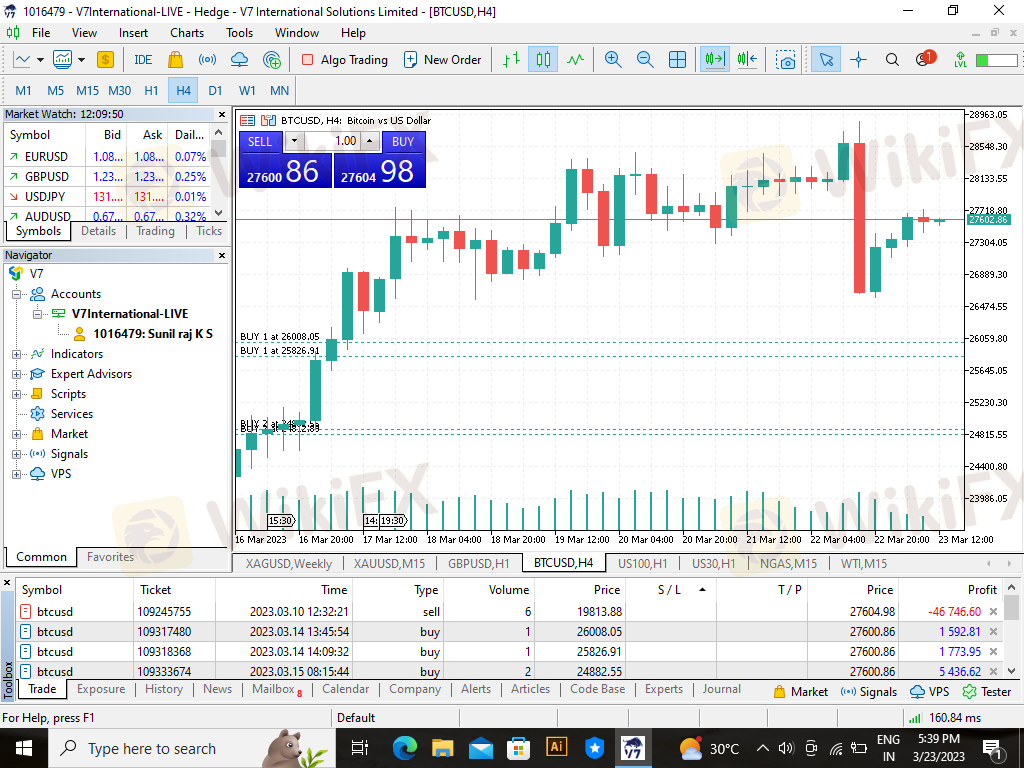The image size is (1024, 768).
Task: Collapse the V7International-LIVE account node
Action: (x=37, y=314)
